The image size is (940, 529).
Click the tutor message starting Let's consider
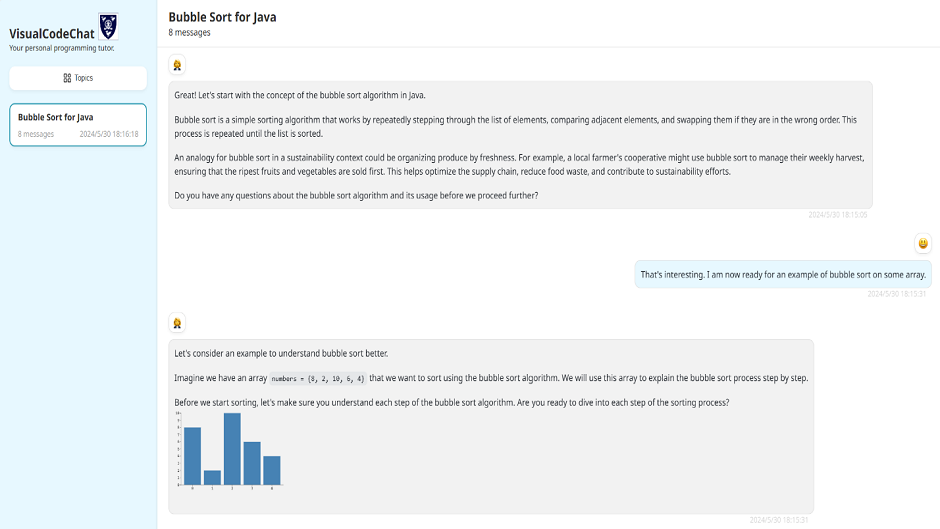point(491,426)
